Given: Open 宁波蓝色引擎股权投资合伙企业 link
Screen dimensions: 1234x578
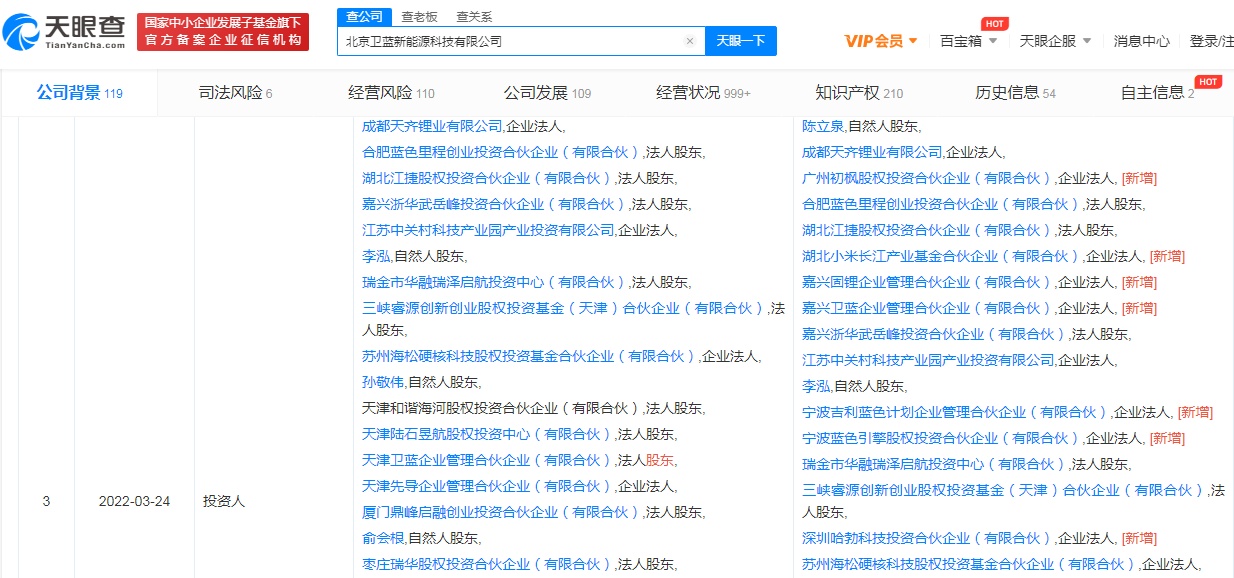Looking at the screenshot, I should point(942,438).
